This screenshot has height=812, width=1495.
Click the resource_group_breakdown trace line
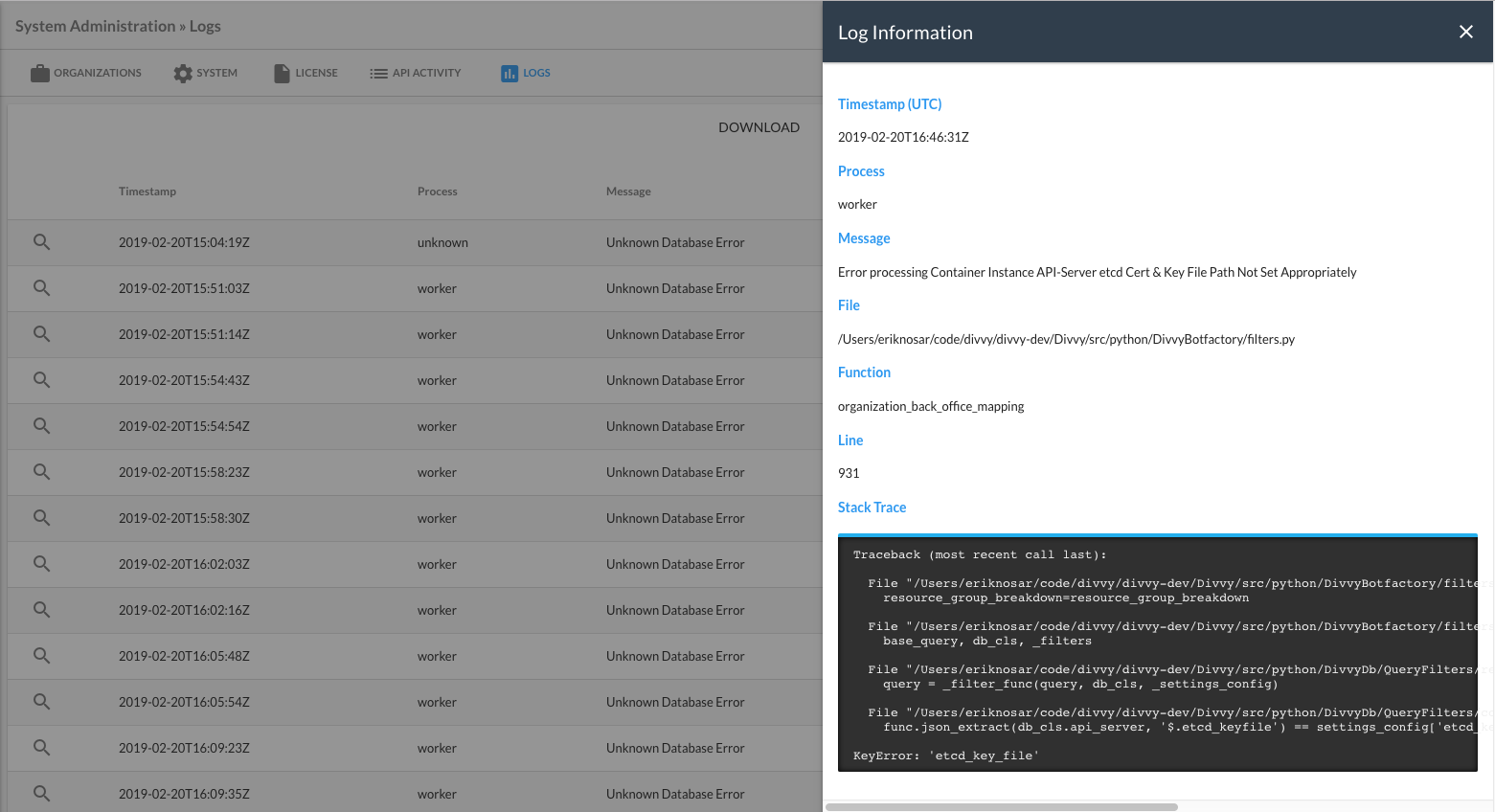tap(1066, 598)
